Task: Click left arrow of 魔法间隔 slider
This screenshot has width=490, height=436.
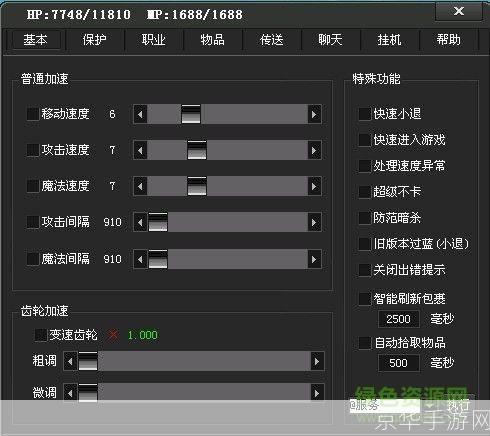Action: pyautogui.click(x=140, y=259)
